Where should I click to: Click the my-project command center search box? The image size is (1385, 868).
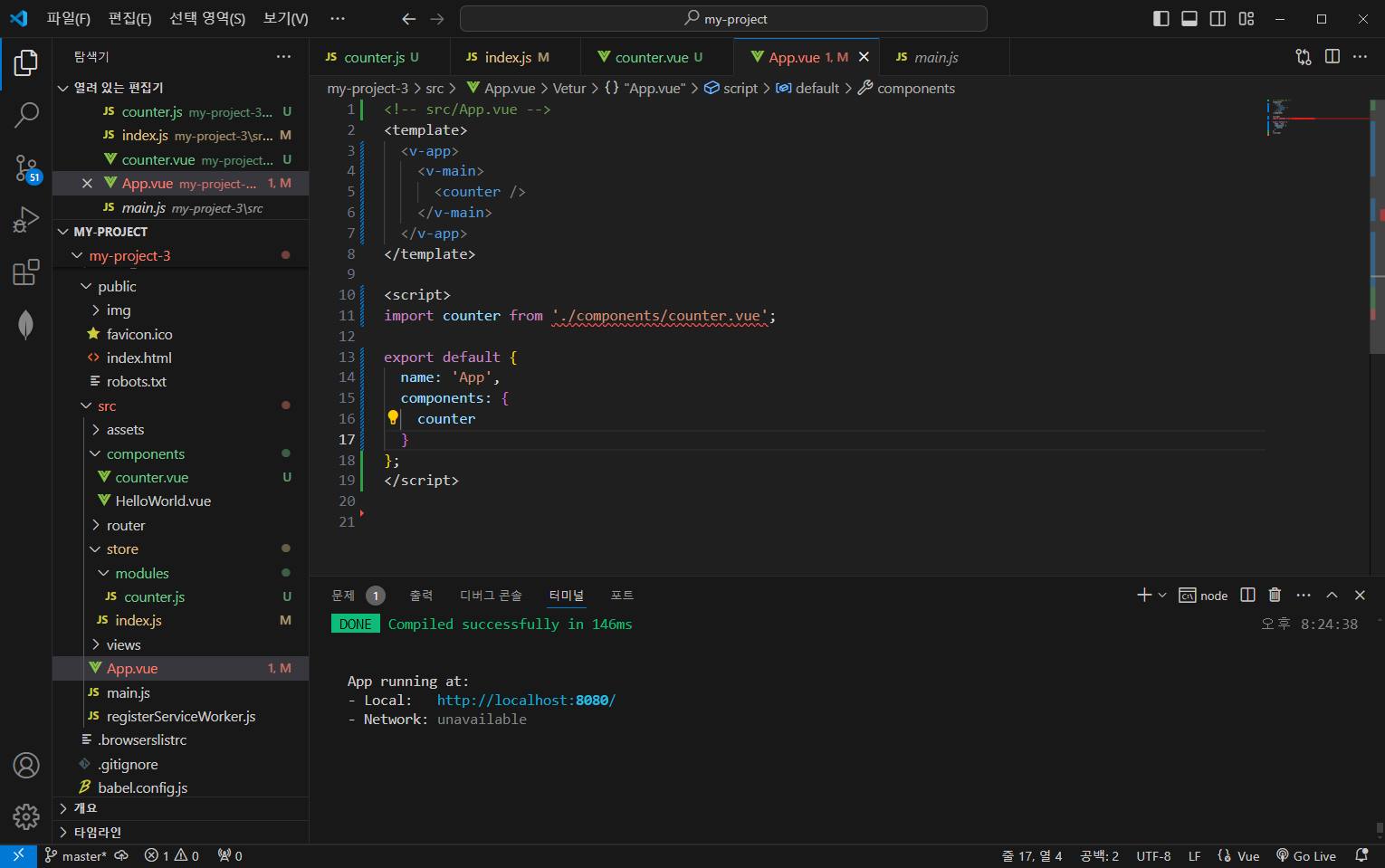pos(723,19)
